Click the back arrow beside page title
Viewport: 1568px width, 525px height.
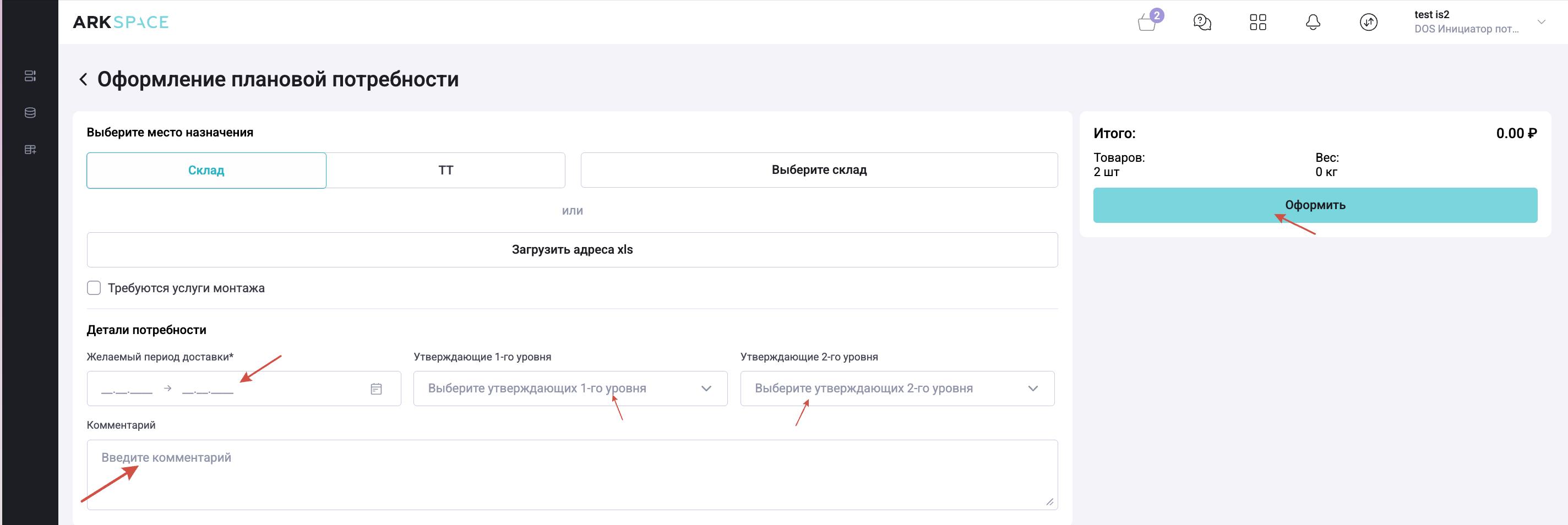pyautogui.click(x=83, y=80)
